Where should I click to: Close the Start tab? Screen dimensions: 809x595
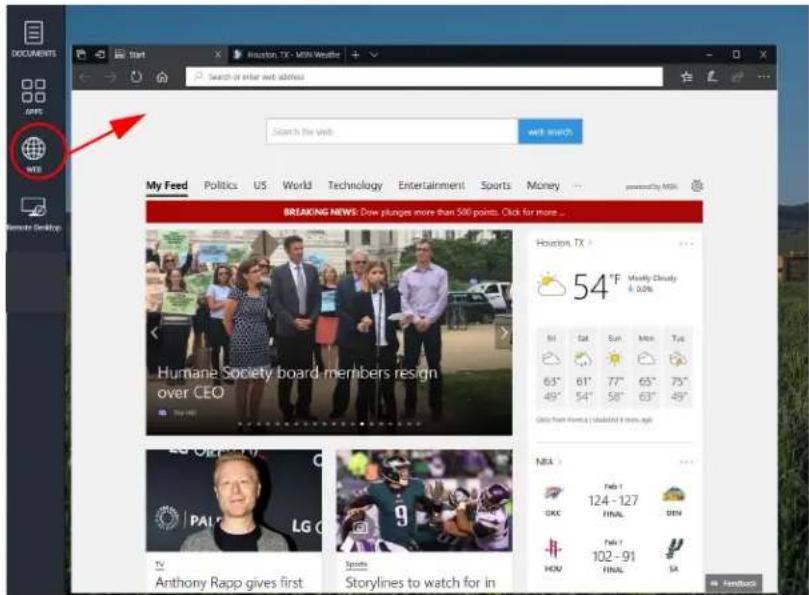tap(218, 54)
